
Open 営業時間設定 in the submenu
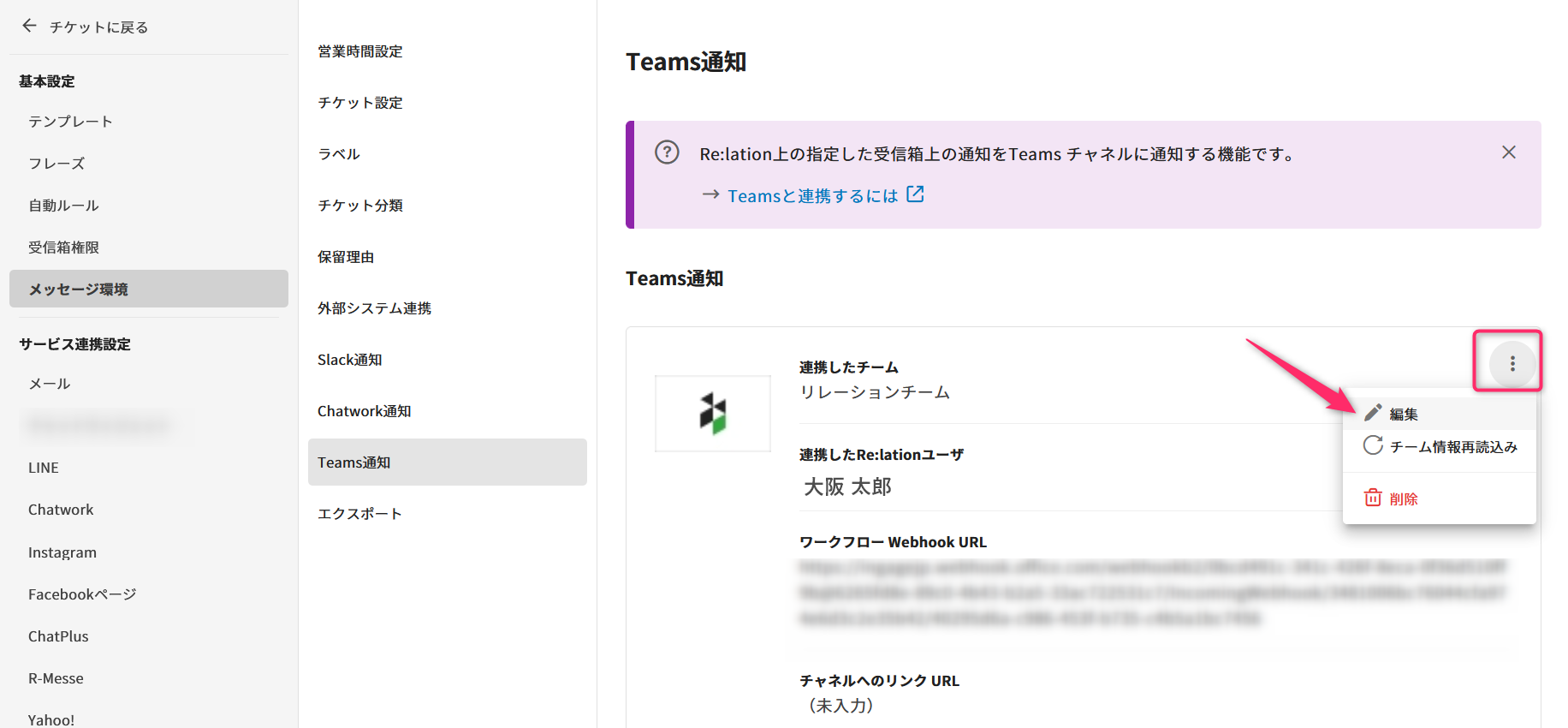pyautogui.click(x=359, y=51)
